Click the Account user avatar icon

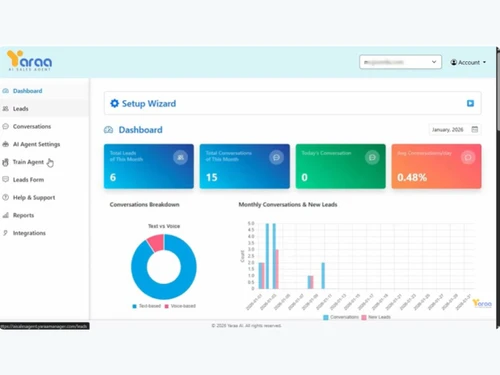[x=454, y=62]
